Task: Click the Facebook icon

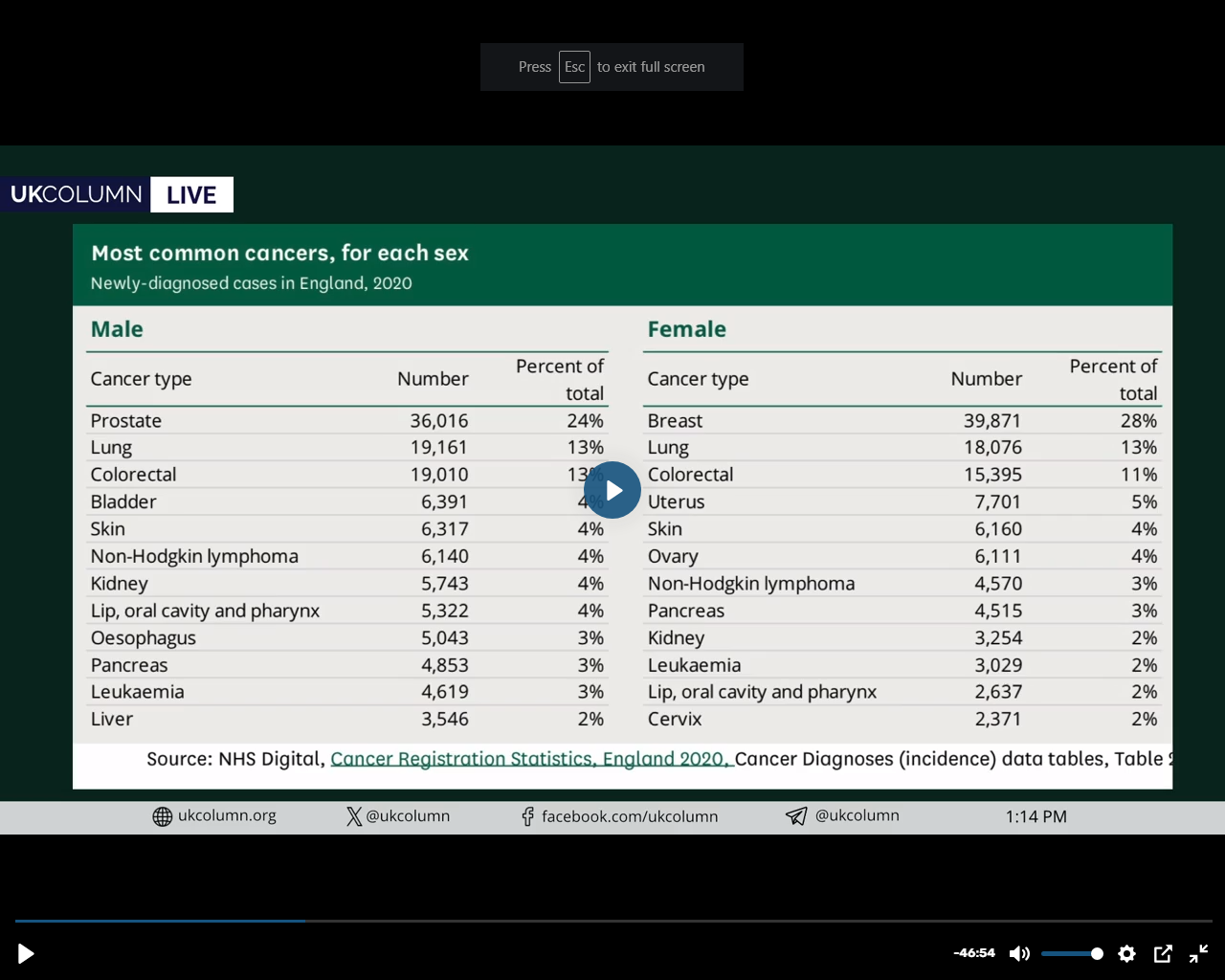Action: (527, 816)
